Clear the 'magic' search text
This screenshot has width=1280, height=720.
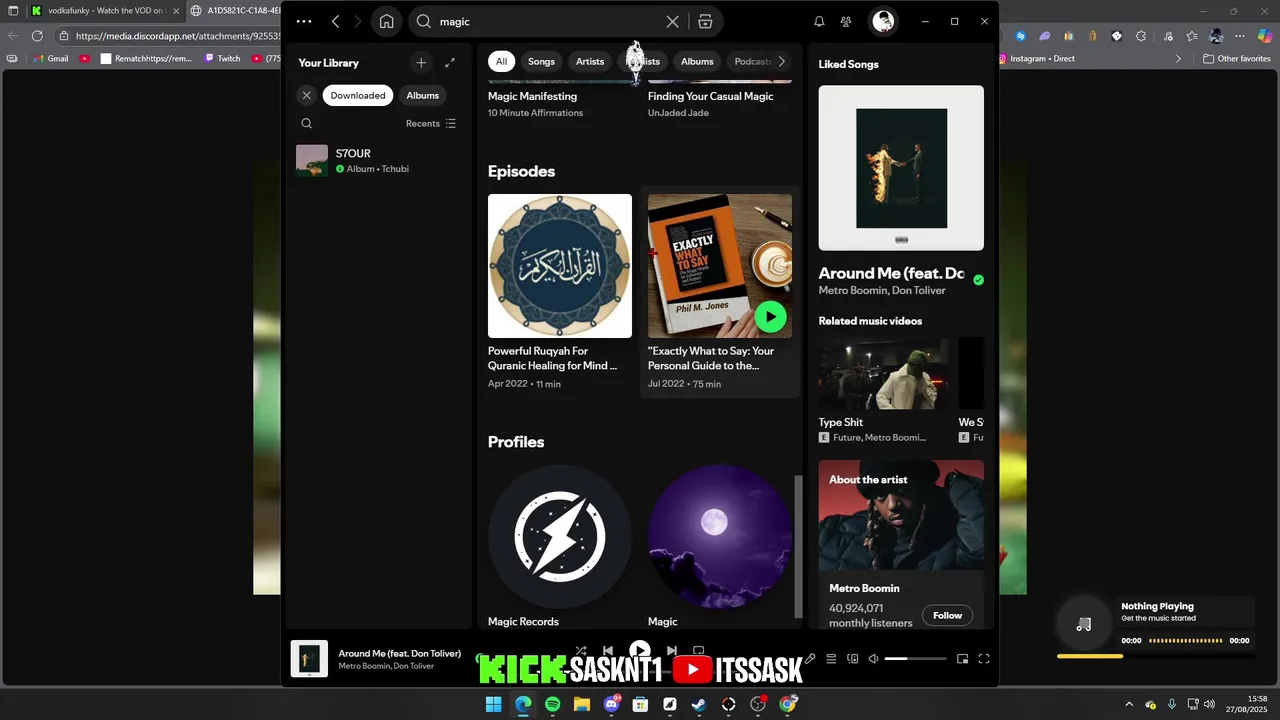(x=672, y=21)
